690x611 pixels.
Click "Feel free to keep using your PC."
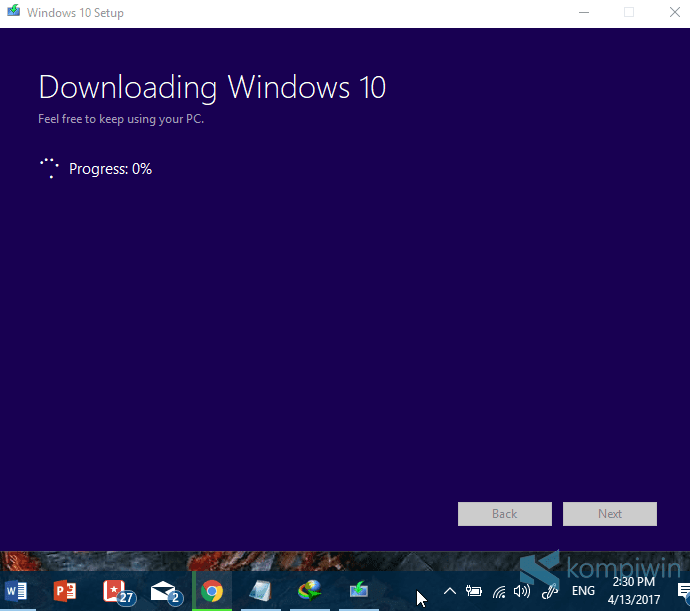[x=121, y=119]
